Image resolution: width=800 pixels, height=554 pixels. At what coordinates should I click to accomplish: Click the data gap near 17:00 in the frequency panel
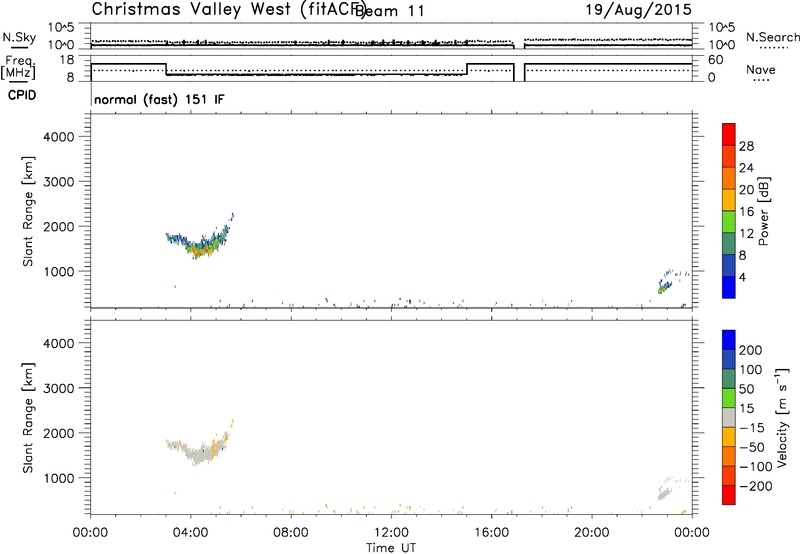pyautogui.click(x=519, y=71)
